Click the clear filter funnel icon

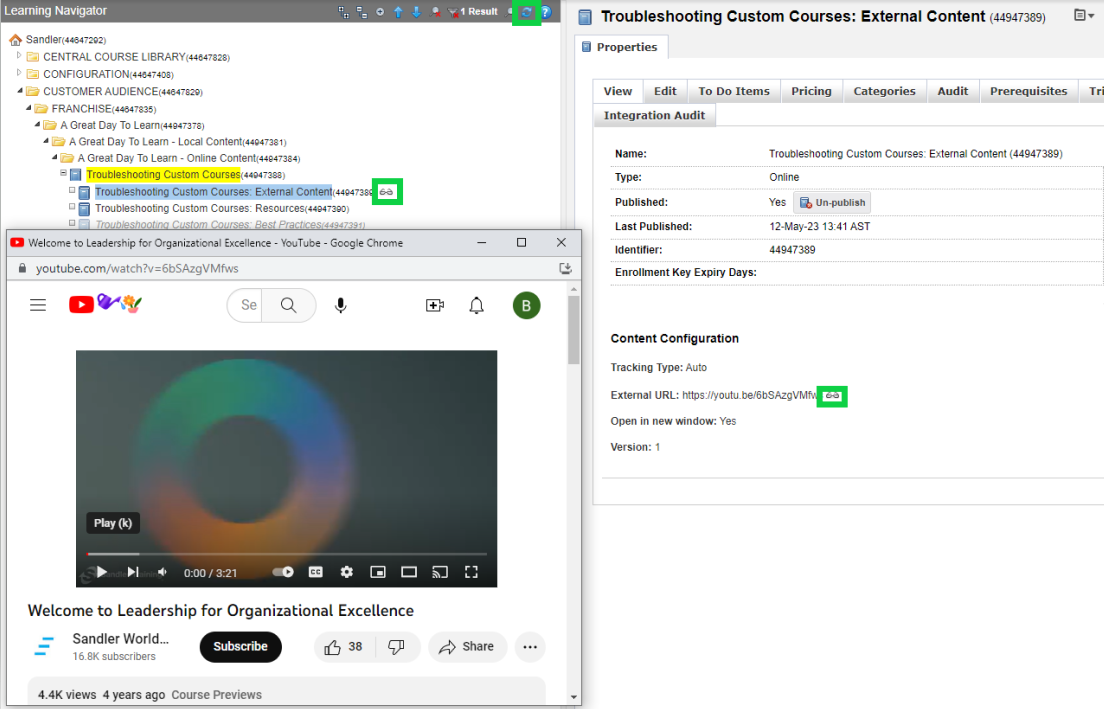coord(453,12)
